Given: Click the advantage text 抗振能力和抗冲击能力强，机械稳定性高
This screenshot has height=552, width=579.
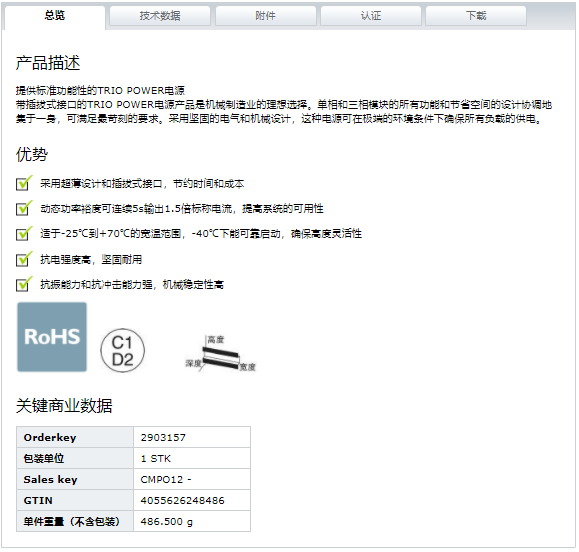Looking at the screenshot, I should [x=132, y=285].
